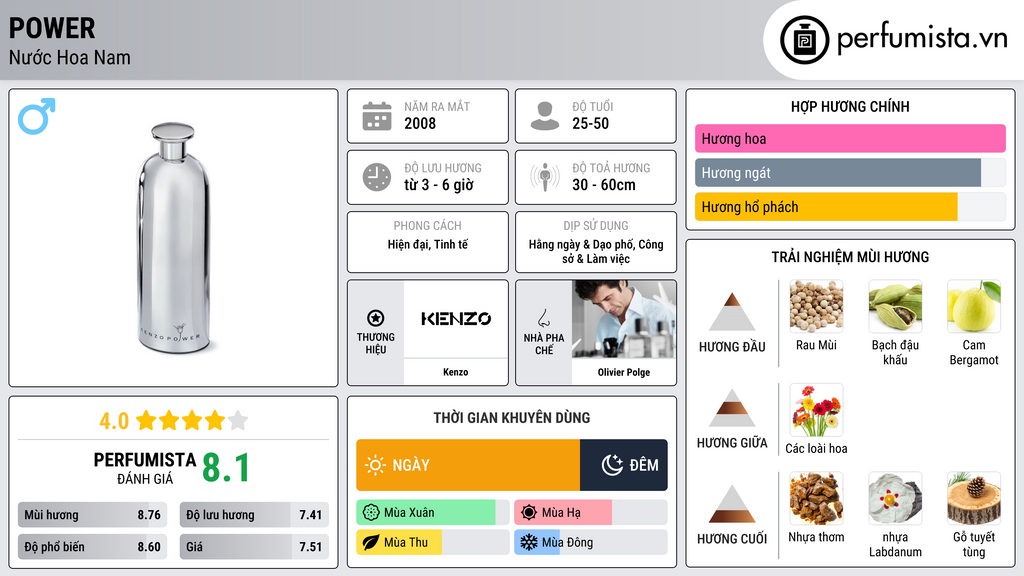Screen dimensions: 1024x576
Task: Click the Hương đầu pyramid icon
Action: (732, 312)
